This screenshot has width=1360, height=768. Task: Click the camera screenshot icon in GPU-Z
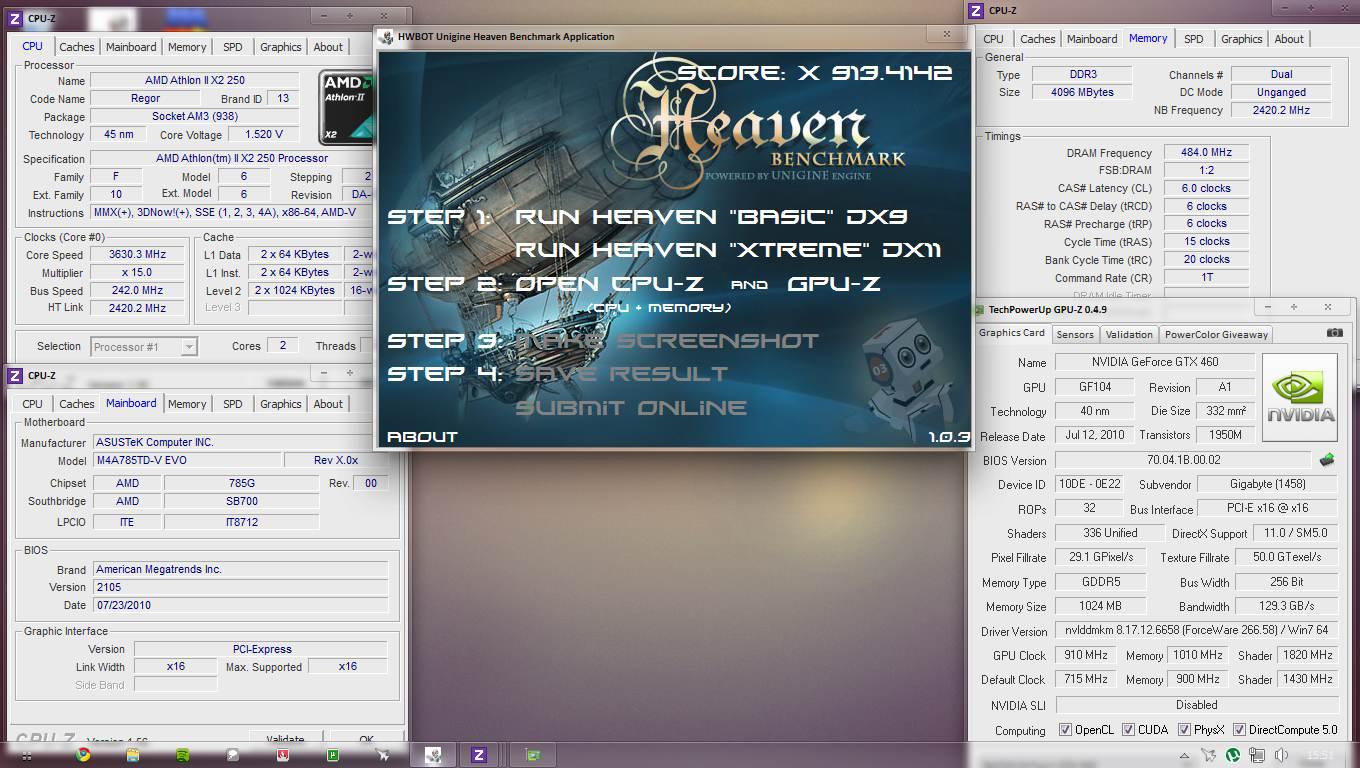coord(1334,333)
